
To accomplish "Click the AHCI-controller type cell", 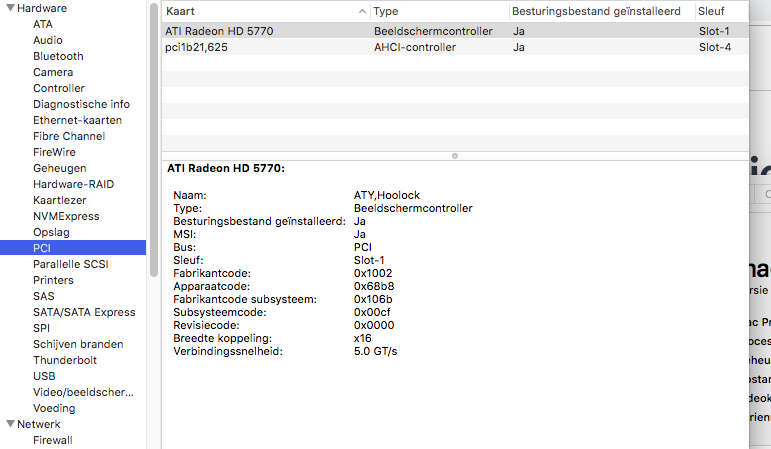I will pos(415,47).
